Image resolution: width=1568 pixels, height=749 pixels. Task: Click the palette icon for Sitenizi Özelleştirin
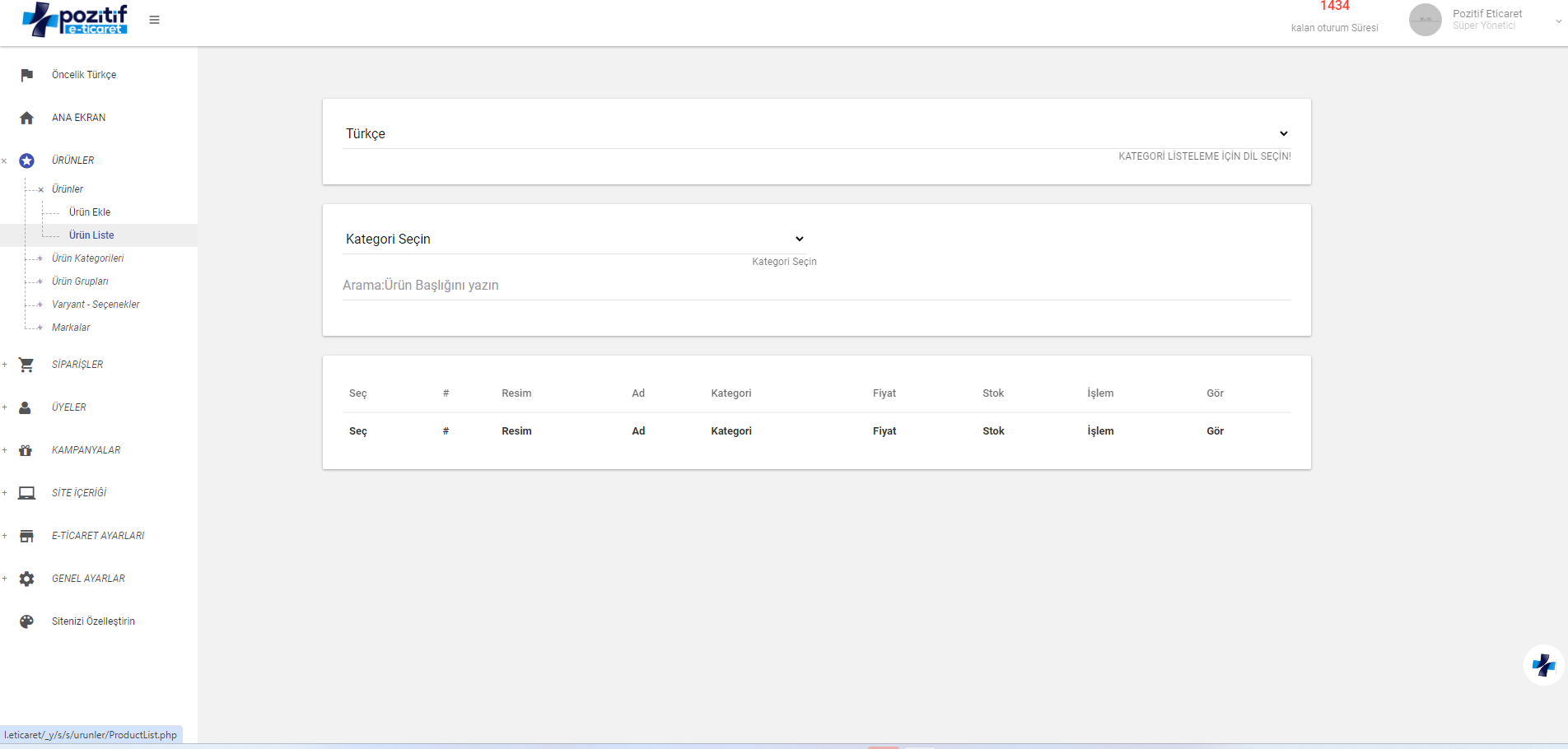(26, 621)
